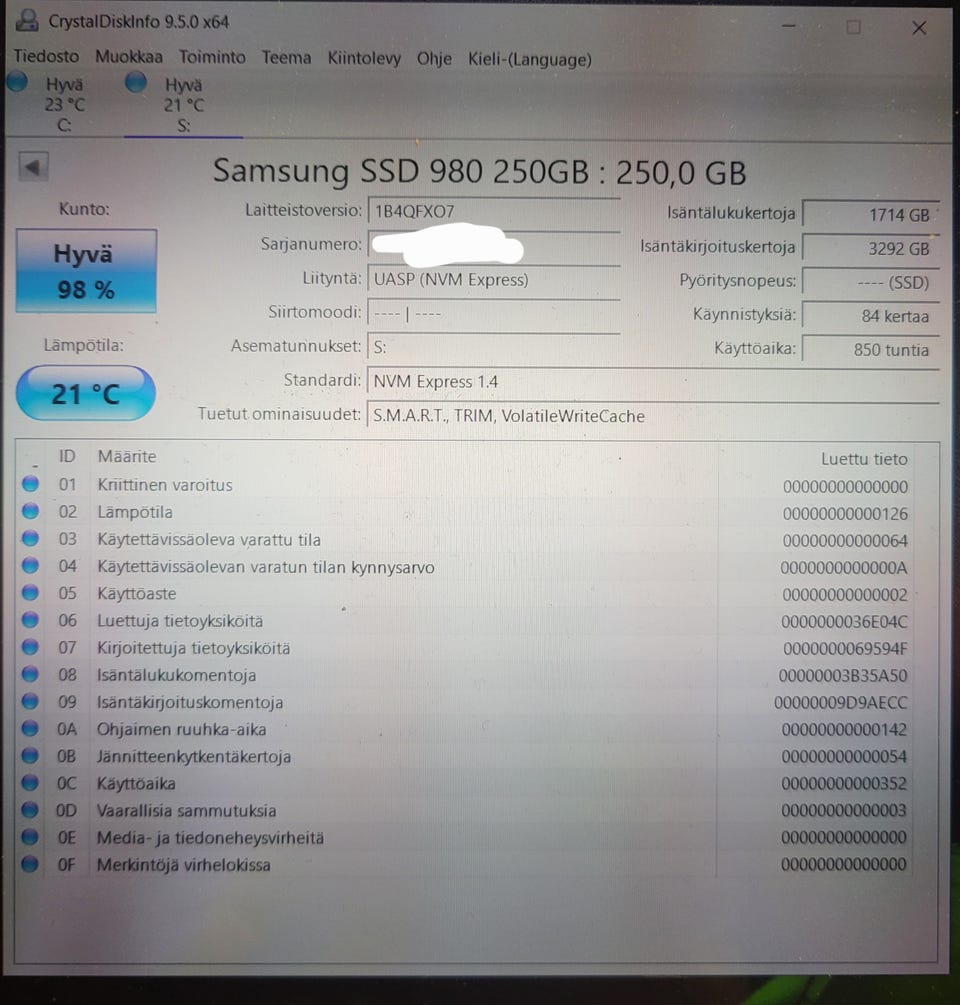The image size is (960, 1005).
Task: Click the Liityntä field UASP (NVM Express)
Action: (494, 279)
